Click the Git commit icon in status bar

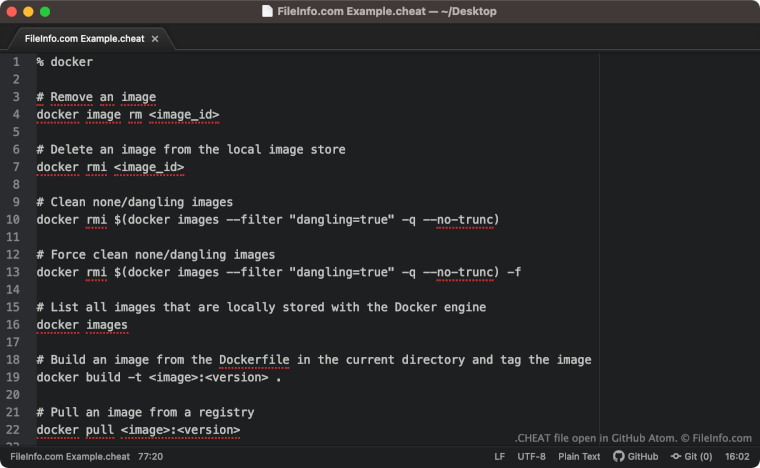[x=676, y=456]
